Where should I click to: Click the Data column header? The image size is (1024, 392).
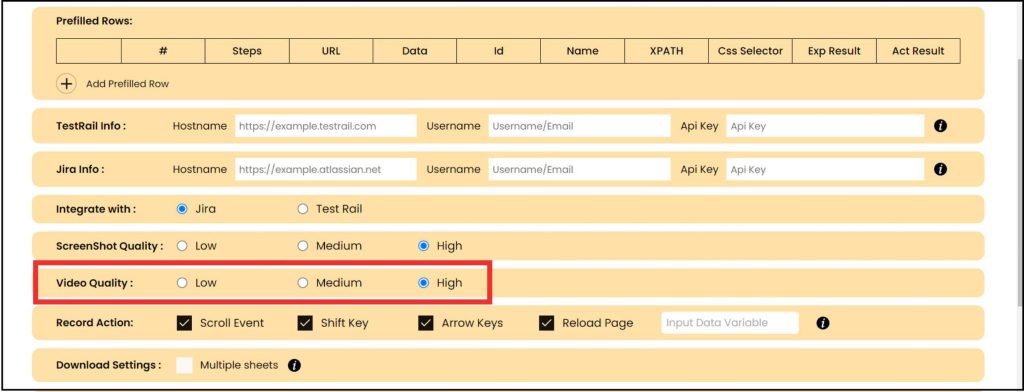pyautogui.click(x=415, y=51)
